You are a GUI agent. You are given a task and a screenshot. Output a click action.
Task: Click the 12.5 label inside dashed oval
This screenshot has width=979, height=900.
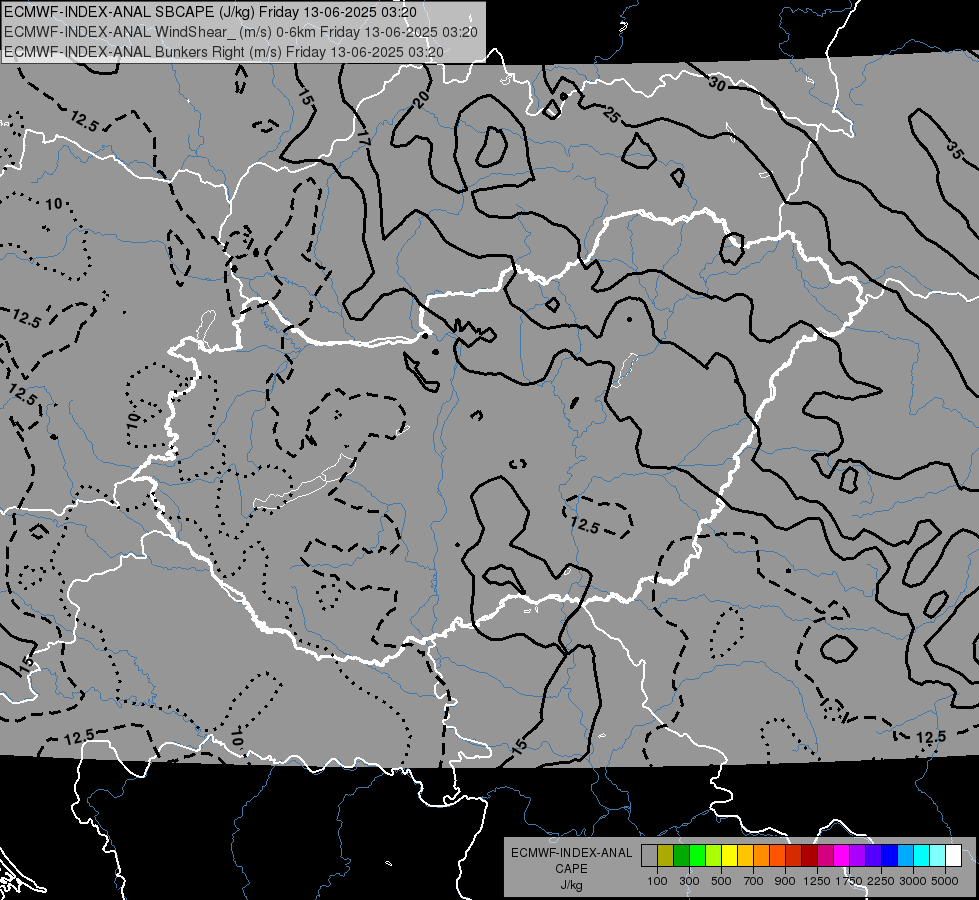586,526
